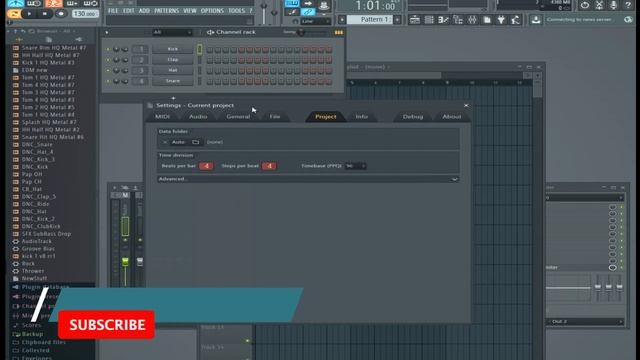The height and width of the screenshot is (360, 640).
Task: Open the OPTIONS menu
Action: click(x=212, y=11)
